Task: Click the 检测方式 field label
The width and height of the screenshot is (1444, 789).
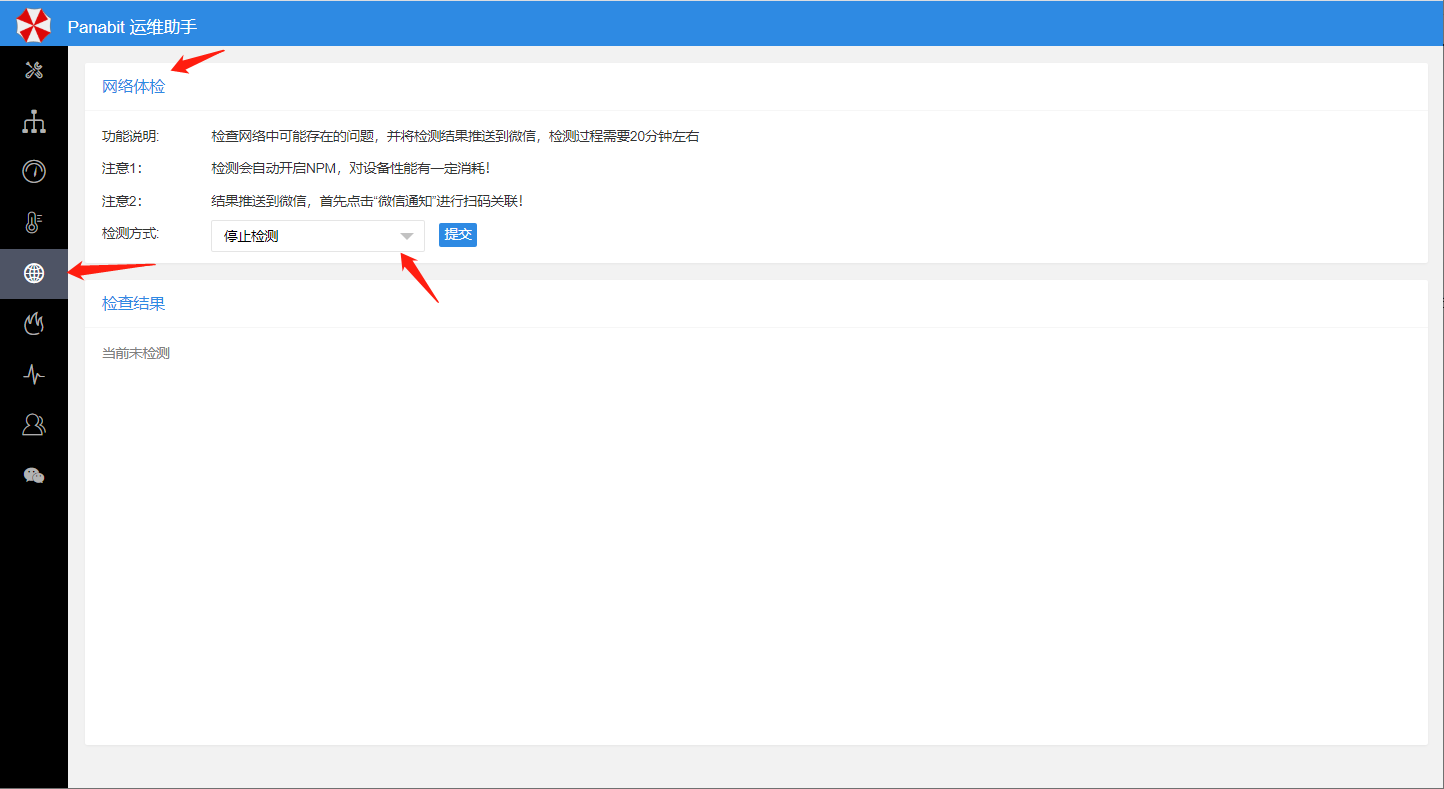Action: click(130, 233)
